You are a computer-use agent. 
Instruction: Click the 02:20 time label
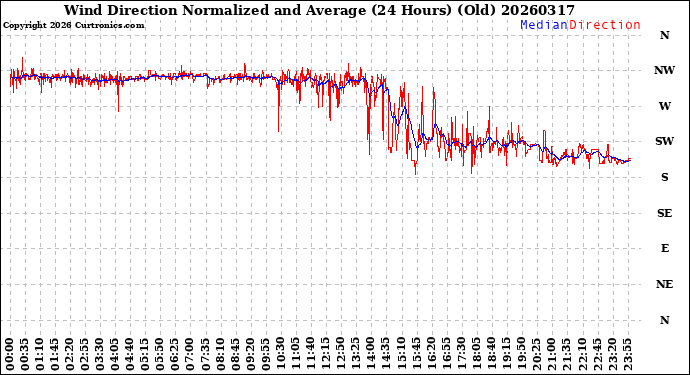point(70,355)
